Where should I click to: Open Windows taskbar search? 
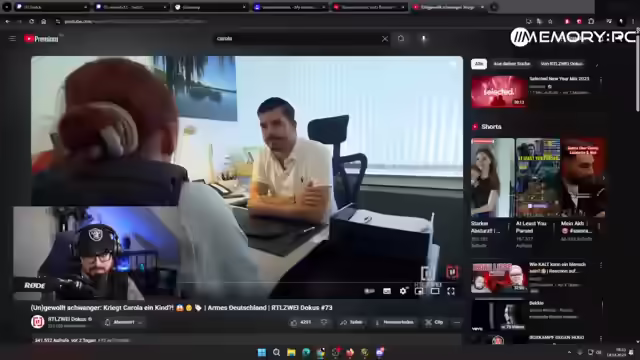276,352
